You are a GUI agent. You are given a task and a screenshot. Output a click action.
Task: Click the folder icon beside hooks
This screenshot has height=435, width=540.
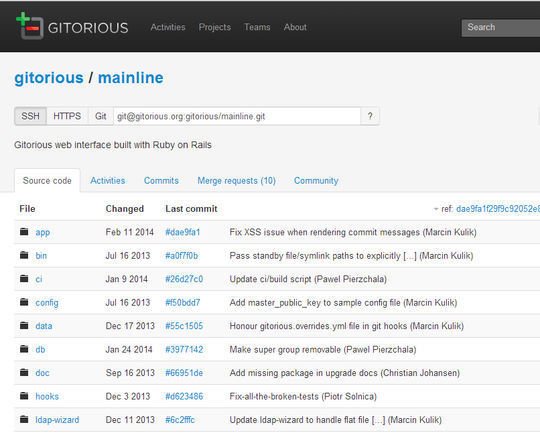pos(24,396)
